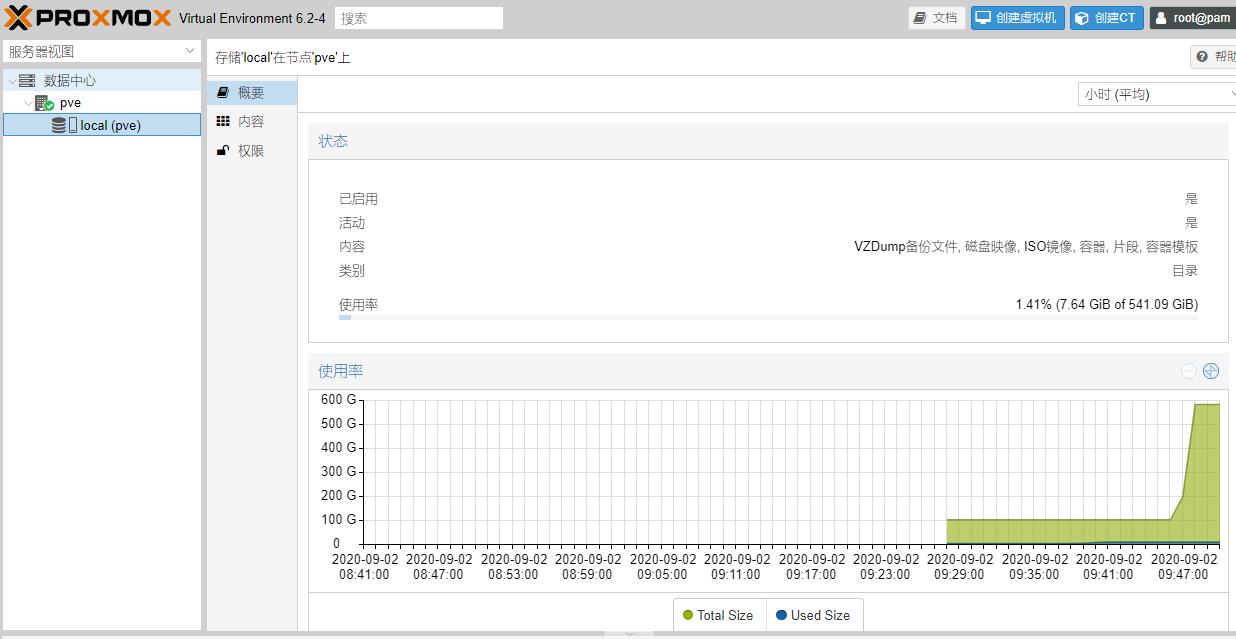
Task: Toggle the Total Size legend entry
Action: [718, 615]
